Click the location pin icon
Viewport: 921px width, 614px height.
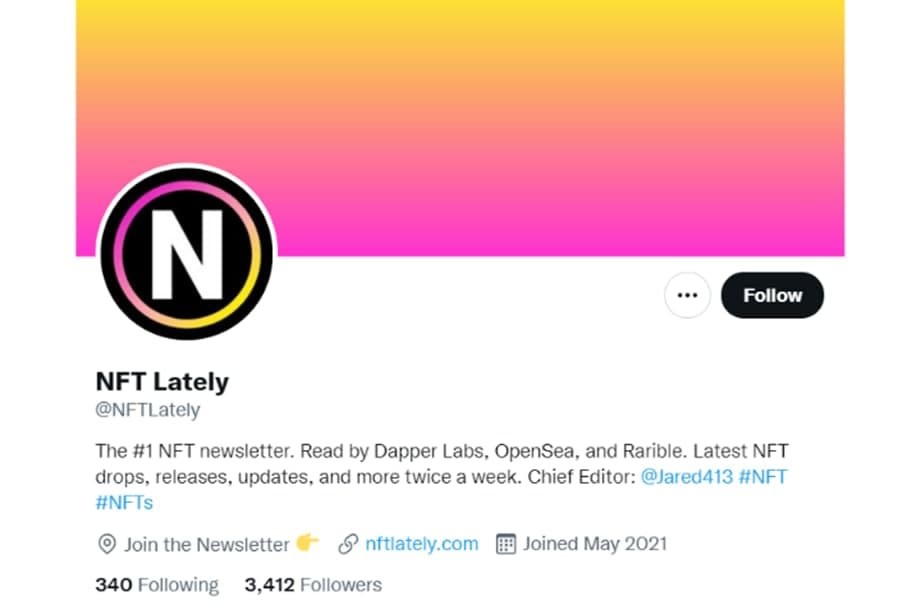pyautogui.click(x=106, y=544)
